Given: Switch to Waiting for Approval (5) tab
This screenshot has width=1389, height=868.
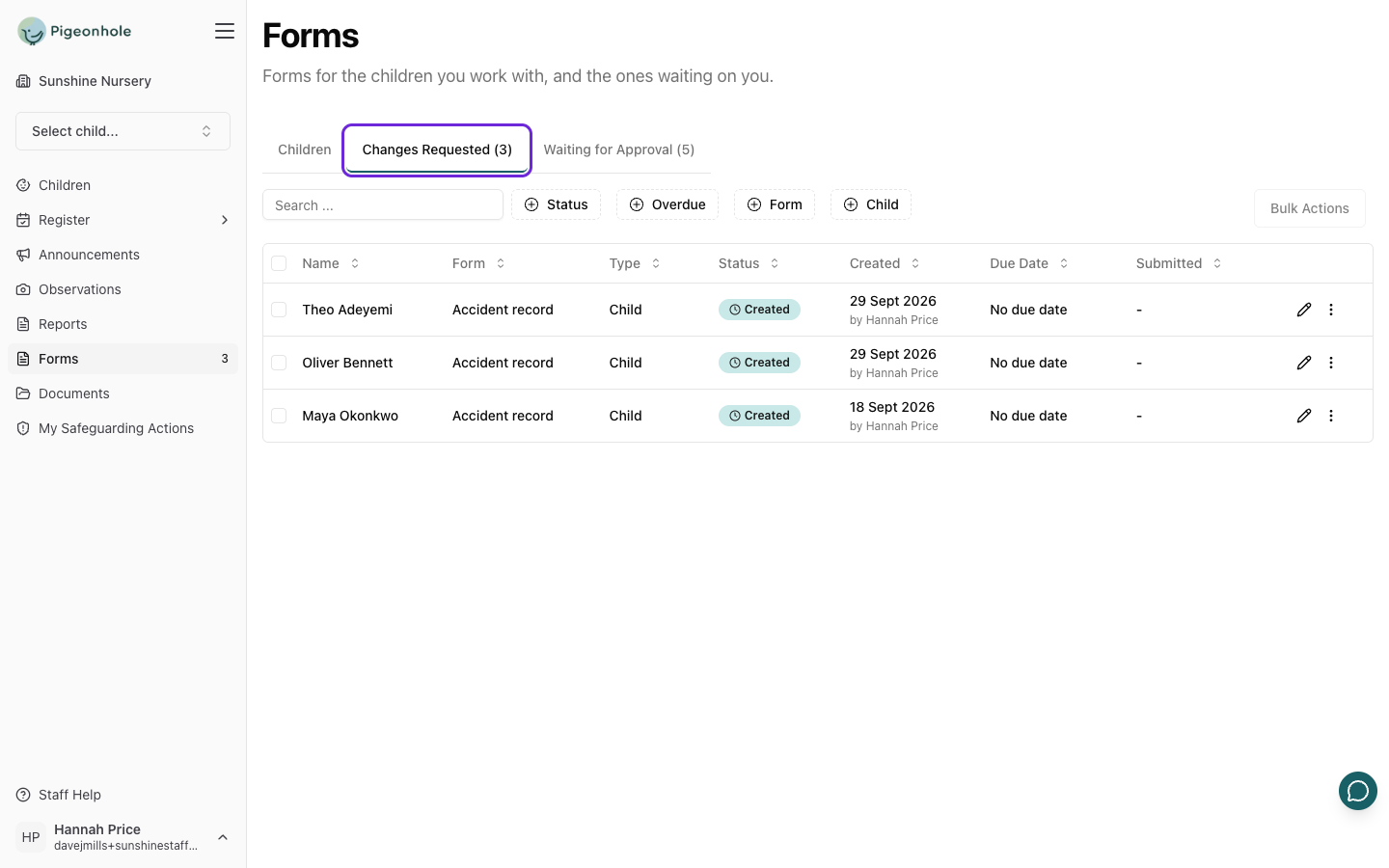Looking at the screenshot, I should click(619, 149).
